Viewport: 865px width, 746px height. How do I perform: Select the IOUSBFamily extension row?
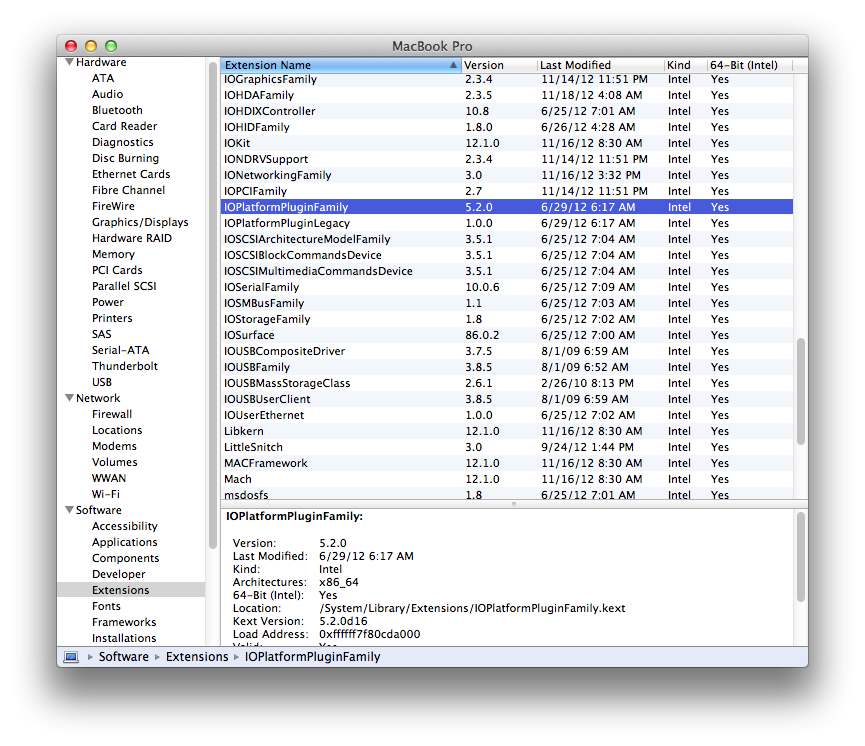click(x=257, y=367)
